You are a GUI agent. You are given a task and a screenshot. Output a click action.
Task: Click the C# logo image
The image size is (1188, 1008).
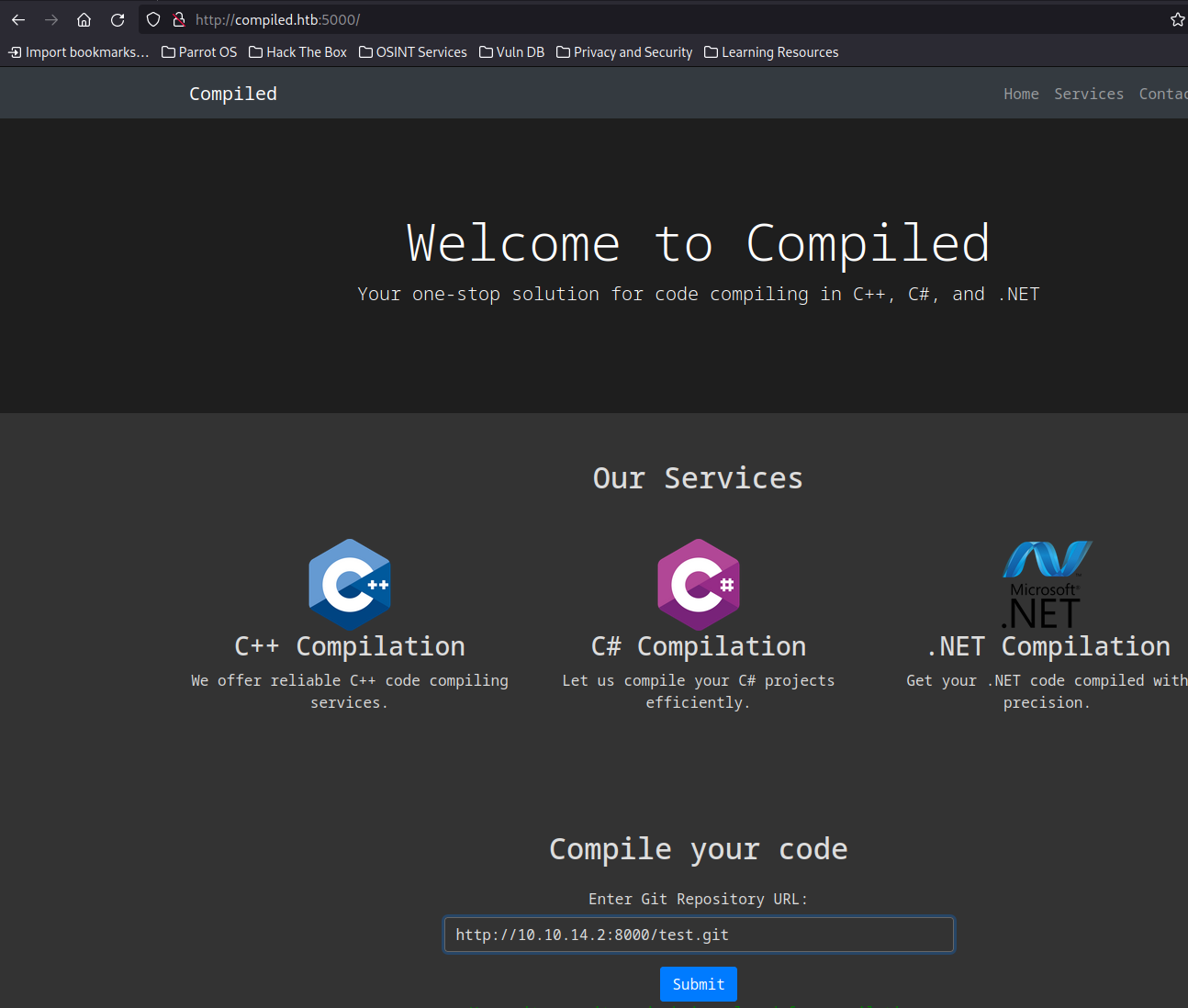(699, 584)
